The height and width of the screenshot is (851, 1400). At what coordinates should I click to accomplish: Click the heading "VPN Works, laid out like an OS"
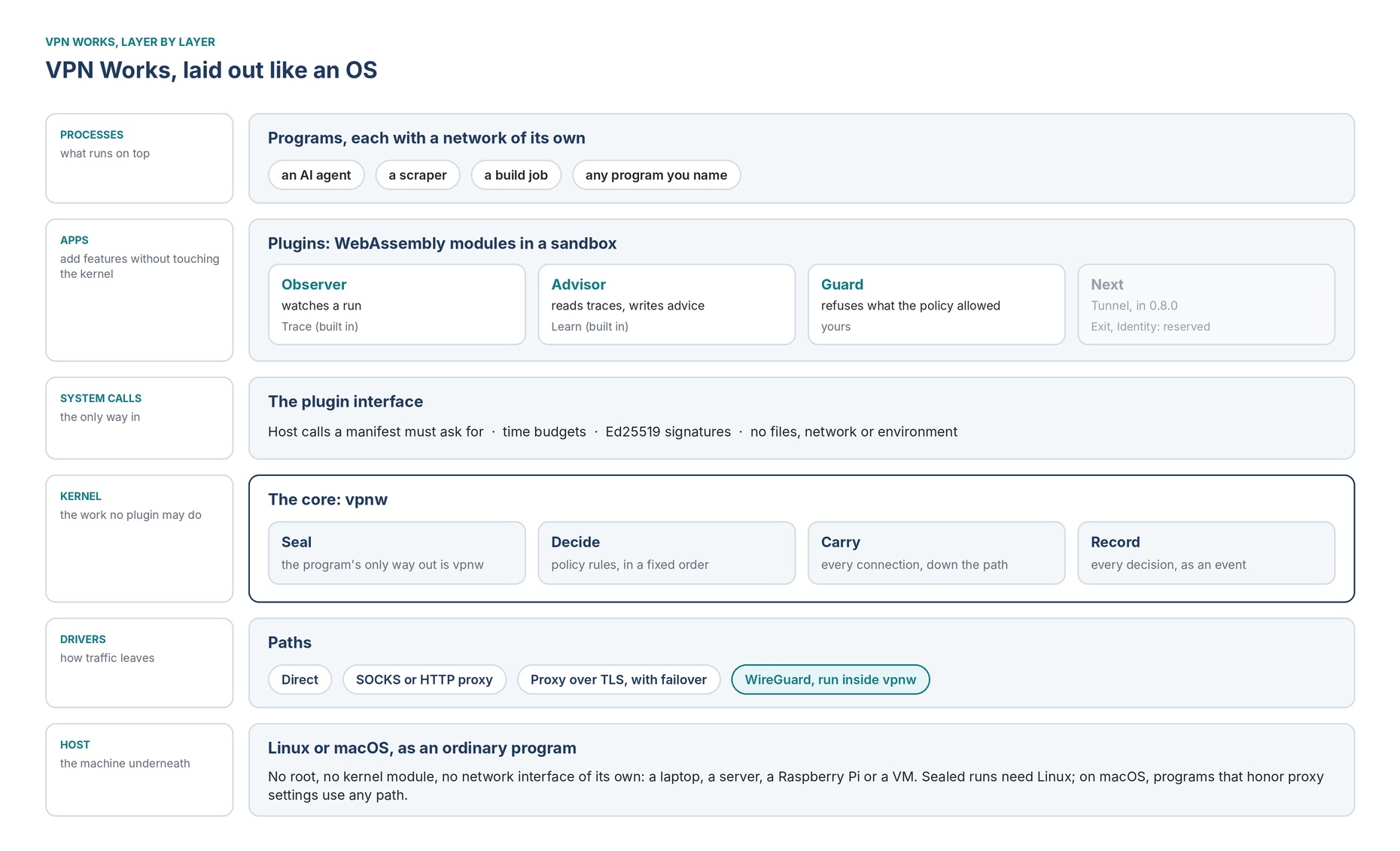tap(212, 70)
